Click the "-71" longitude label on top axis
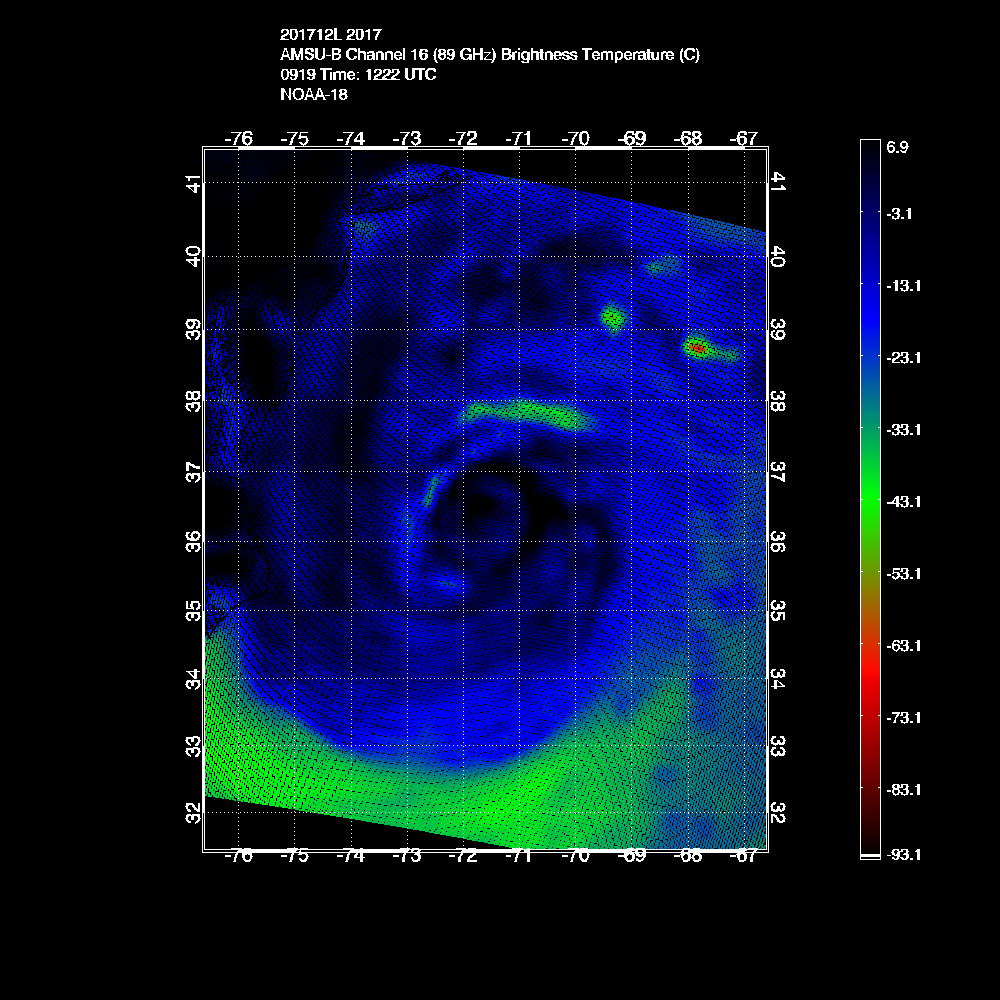 (x=519, y=138)
